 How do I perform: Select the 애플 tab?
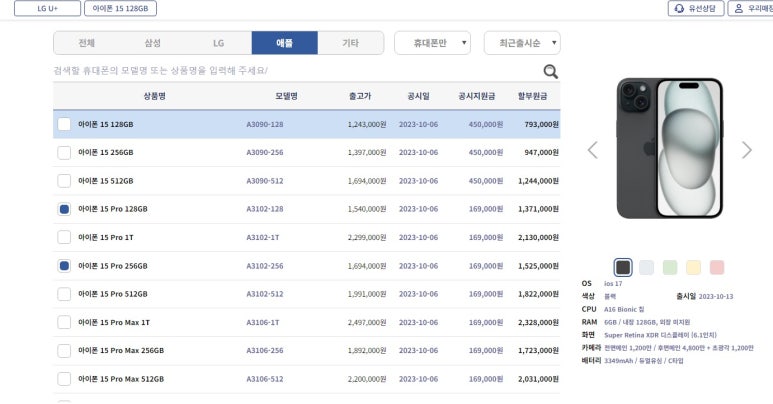coord(284,43)
